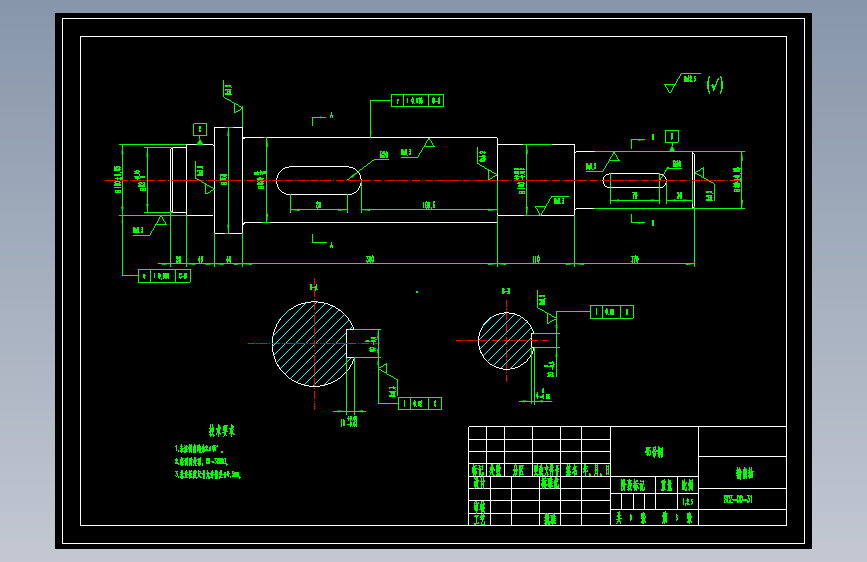This screenshot has height=562, width=867.
Task: Select the tolerance frame above the main shaft
Action: click(417, 101)
